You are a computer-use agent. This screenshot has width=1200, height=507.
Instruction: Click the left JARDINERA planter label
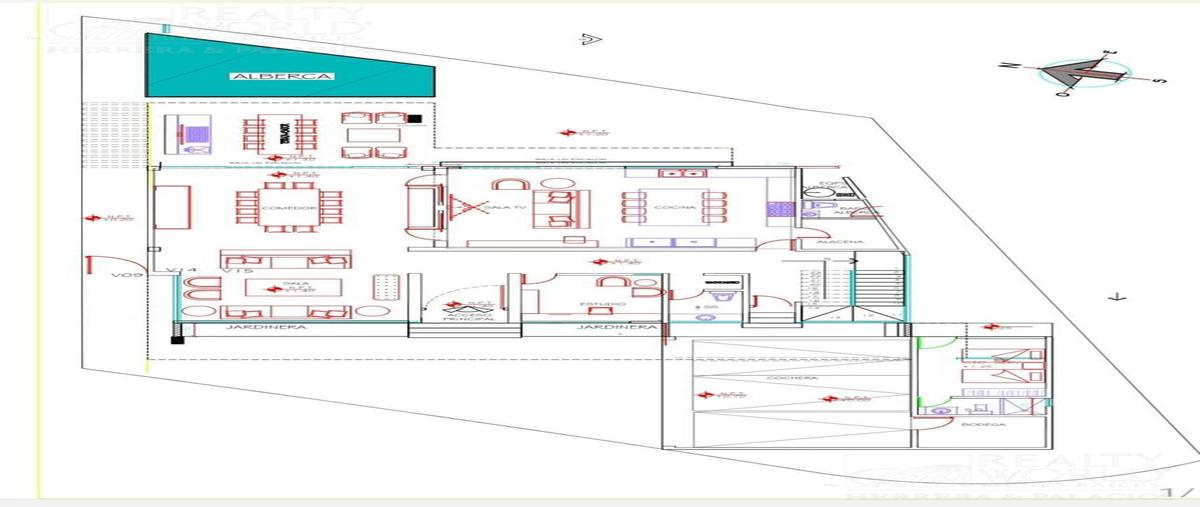250,327
